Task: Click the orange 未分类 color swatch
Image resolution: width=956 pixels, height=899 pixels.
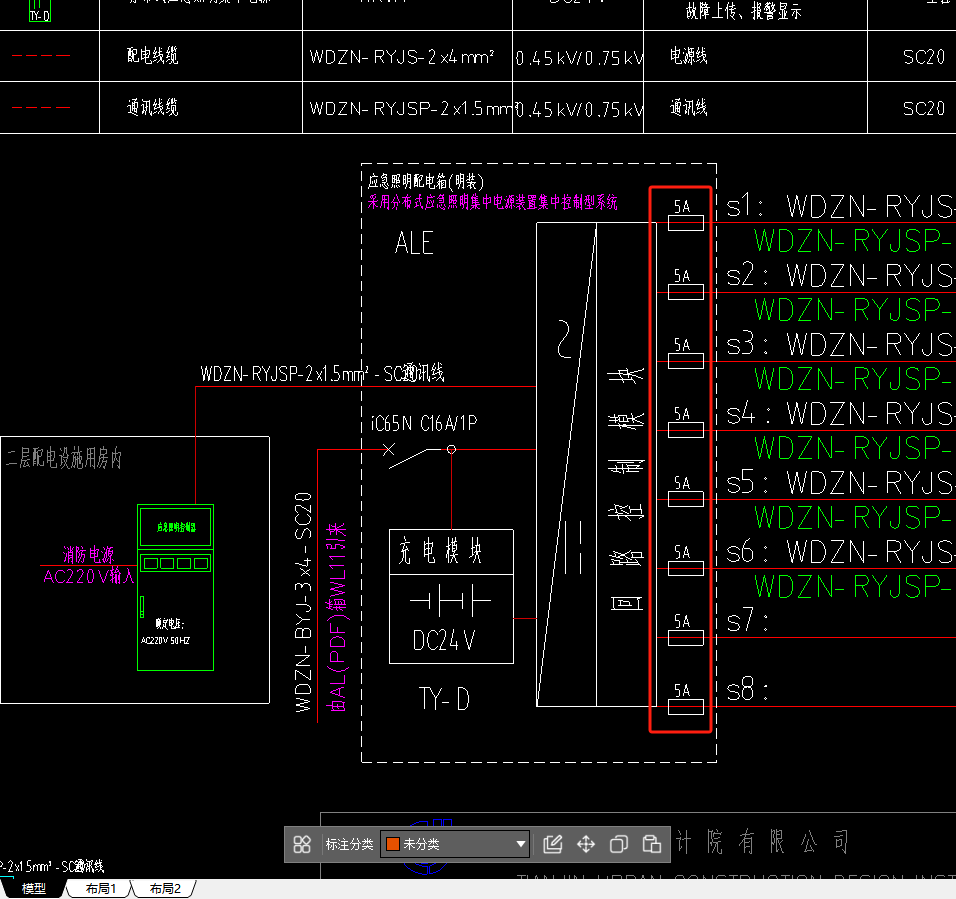Action: [393, 844]
